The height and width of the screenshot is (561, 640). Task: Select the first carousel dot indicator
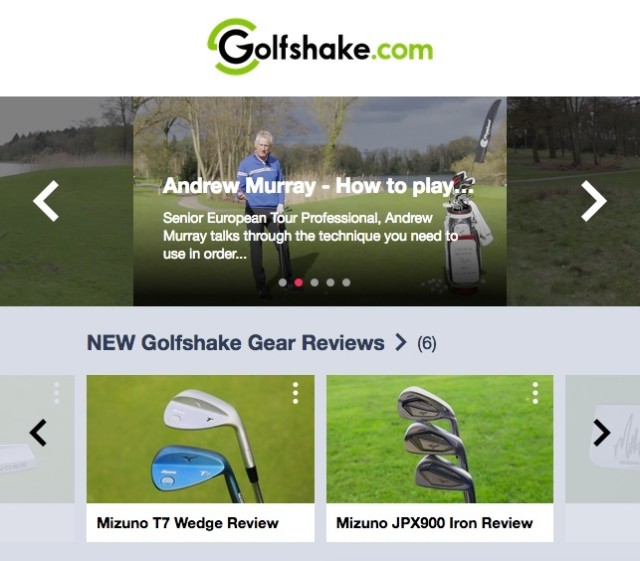click(282, 283)
